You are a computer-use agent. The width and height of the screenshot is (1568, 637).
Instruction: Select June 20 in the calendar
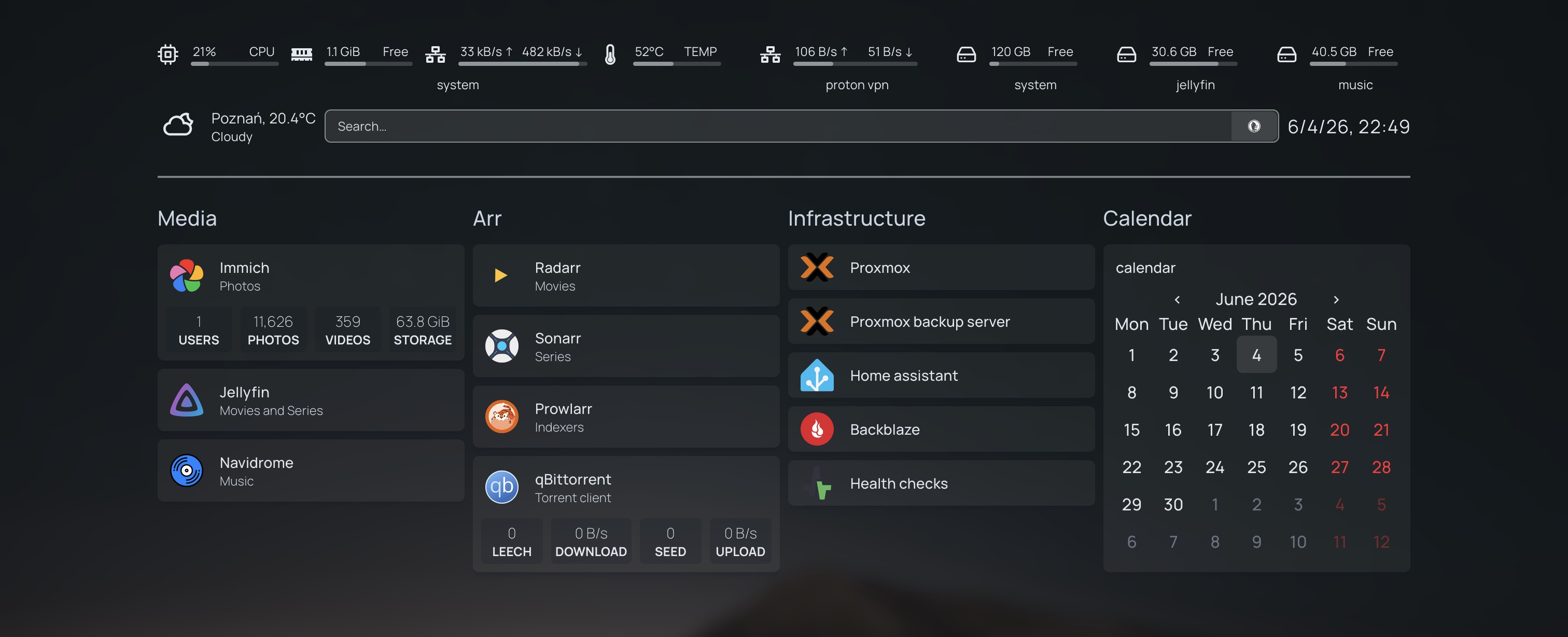tap(1340, 430)
